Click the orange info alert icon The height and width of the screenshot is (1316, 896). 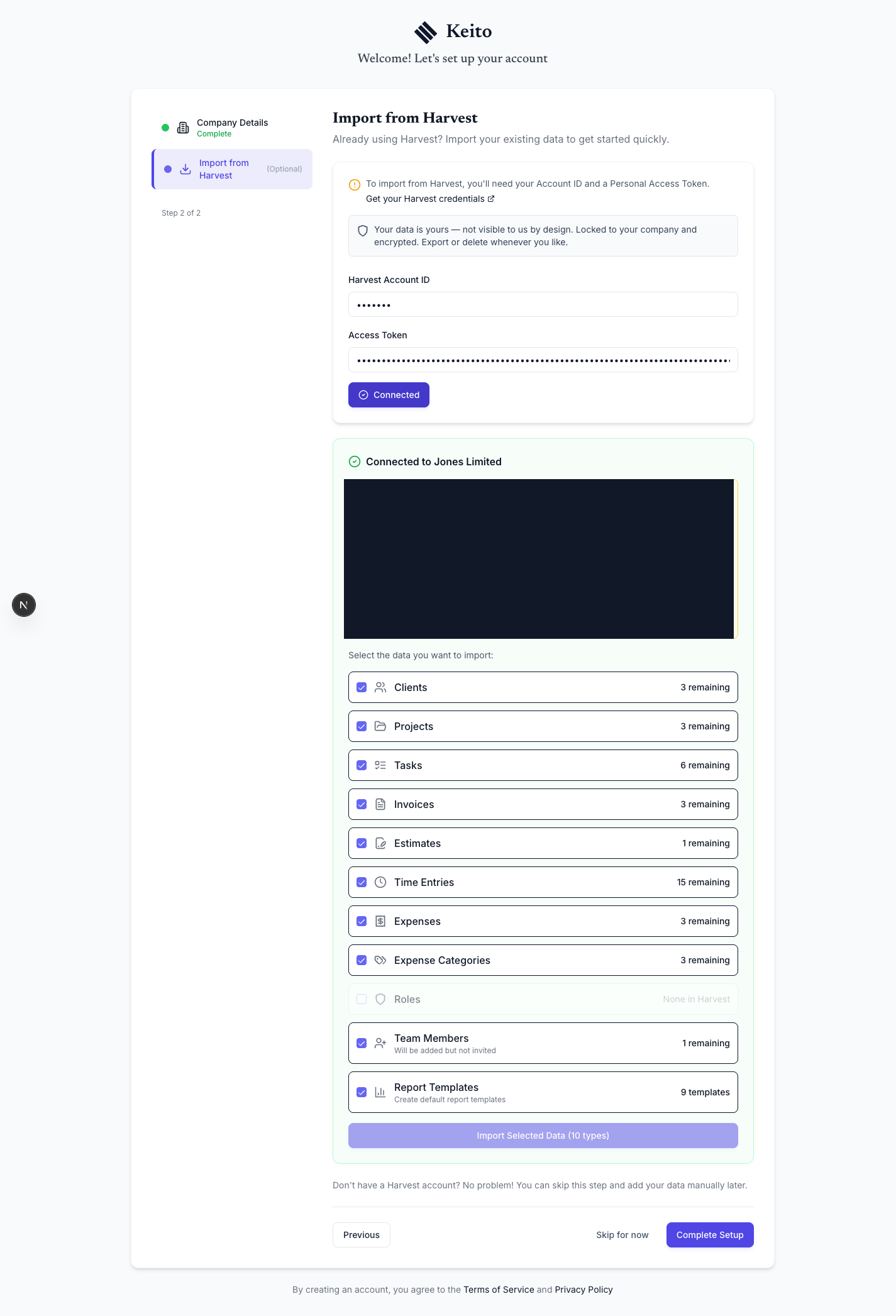click(x=355, y=185)
